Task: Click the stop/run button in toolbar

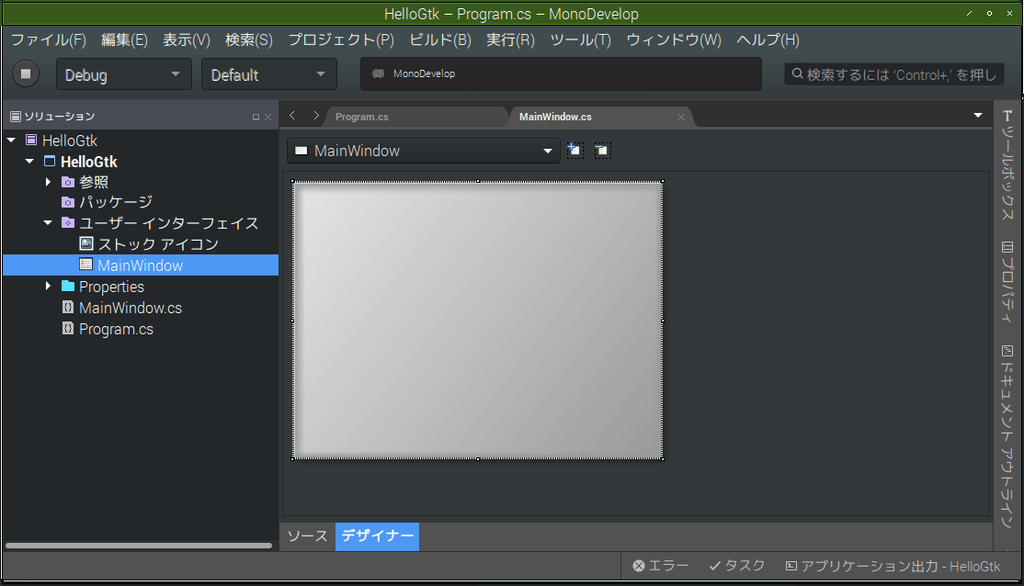Action: pyautogui.click(x=25, y=74)
